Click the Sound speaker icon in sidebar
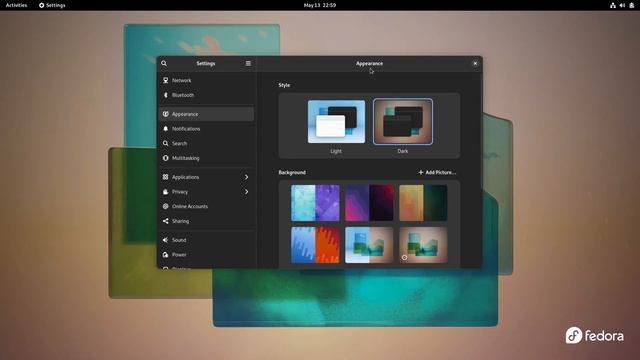The height and width of the screenshot is (360, 640). tap(166, 240)
